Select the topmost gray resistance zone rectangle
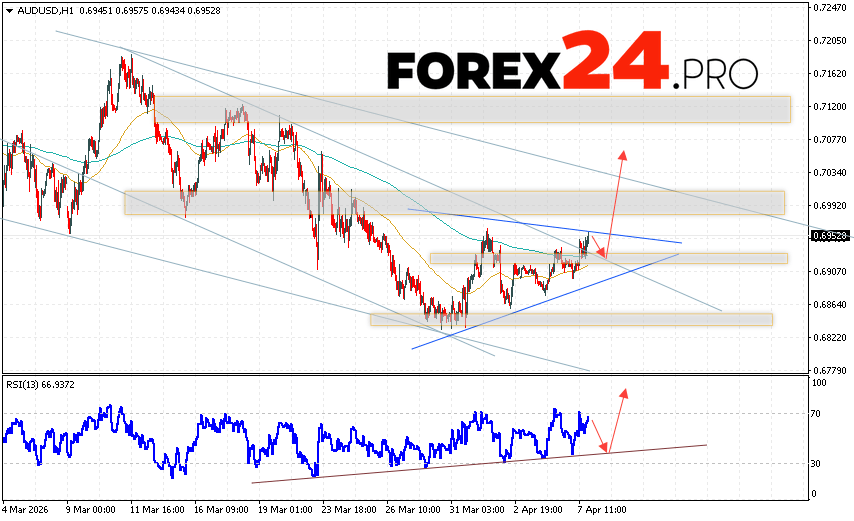Viewport: 854px width, 521px height. click(472, 109)
